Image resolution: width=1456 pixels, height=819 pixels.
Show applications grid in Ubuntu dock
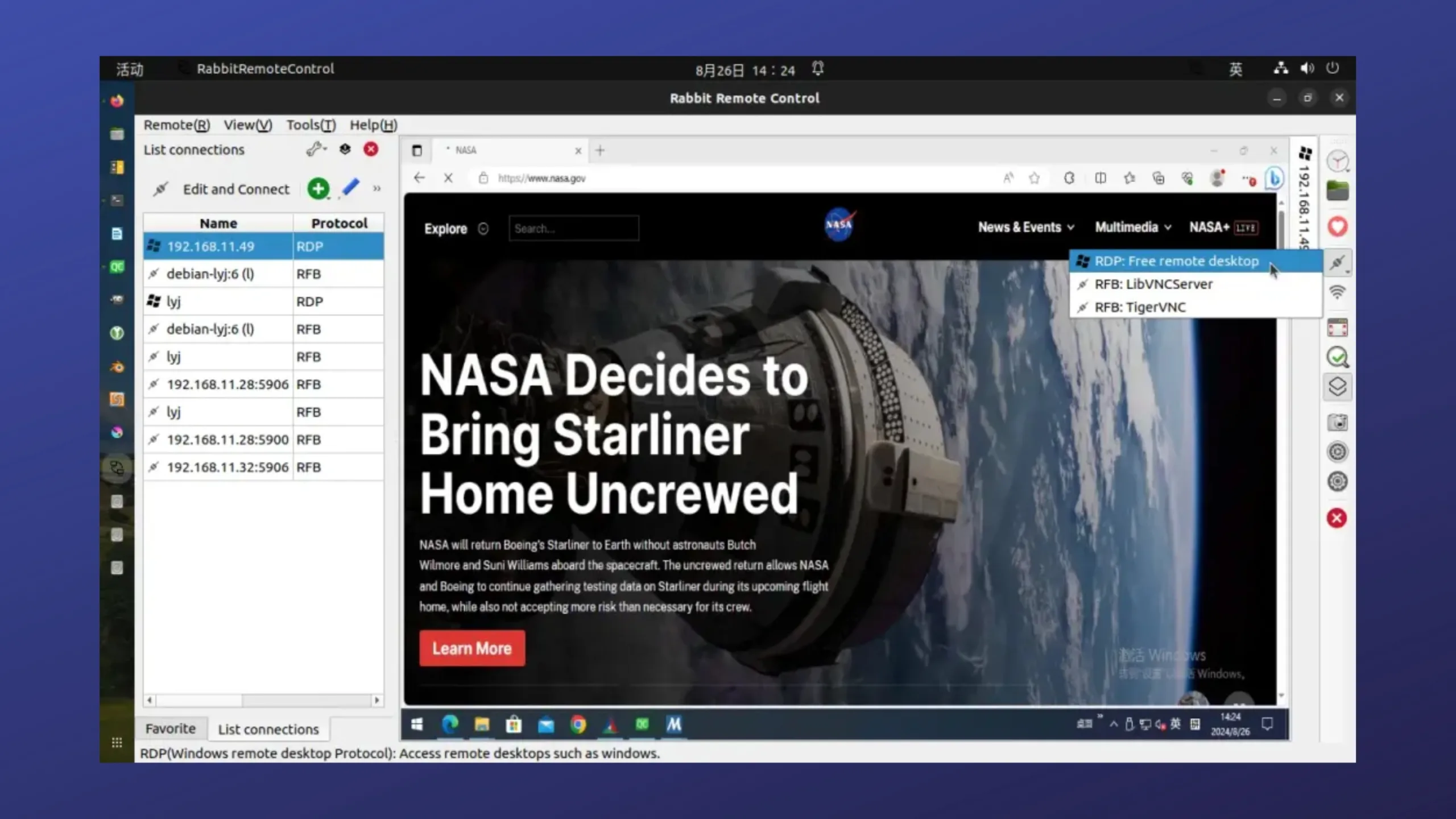(x=117, y=742)
